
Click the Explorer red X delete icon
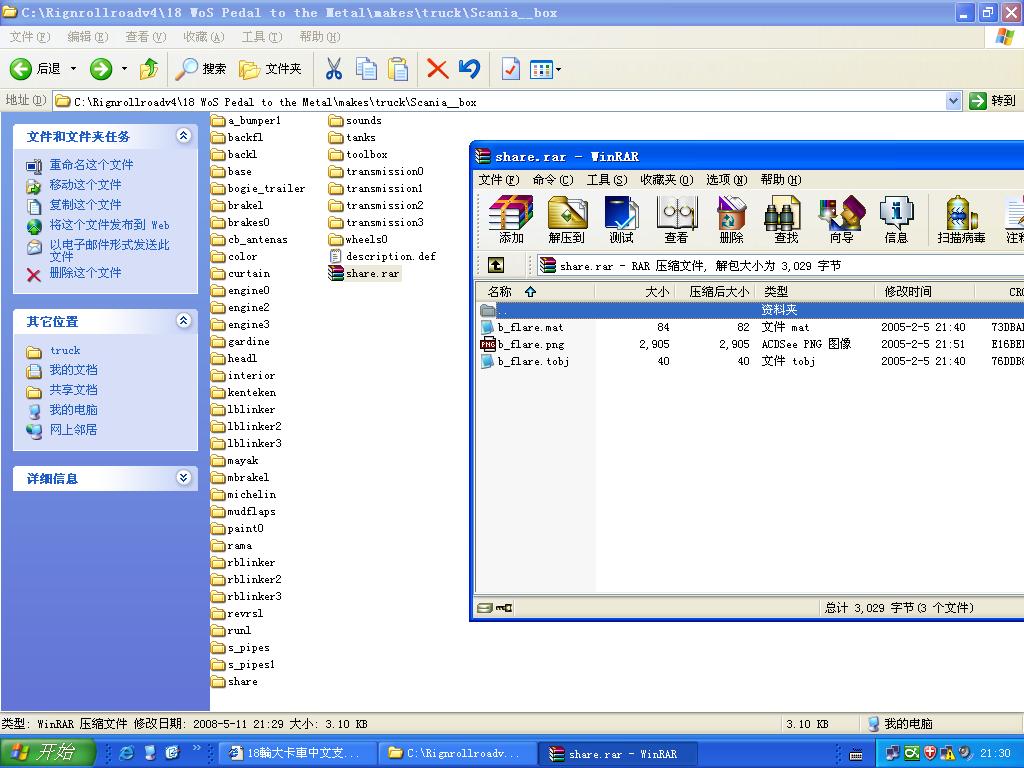tap(437, 68)
